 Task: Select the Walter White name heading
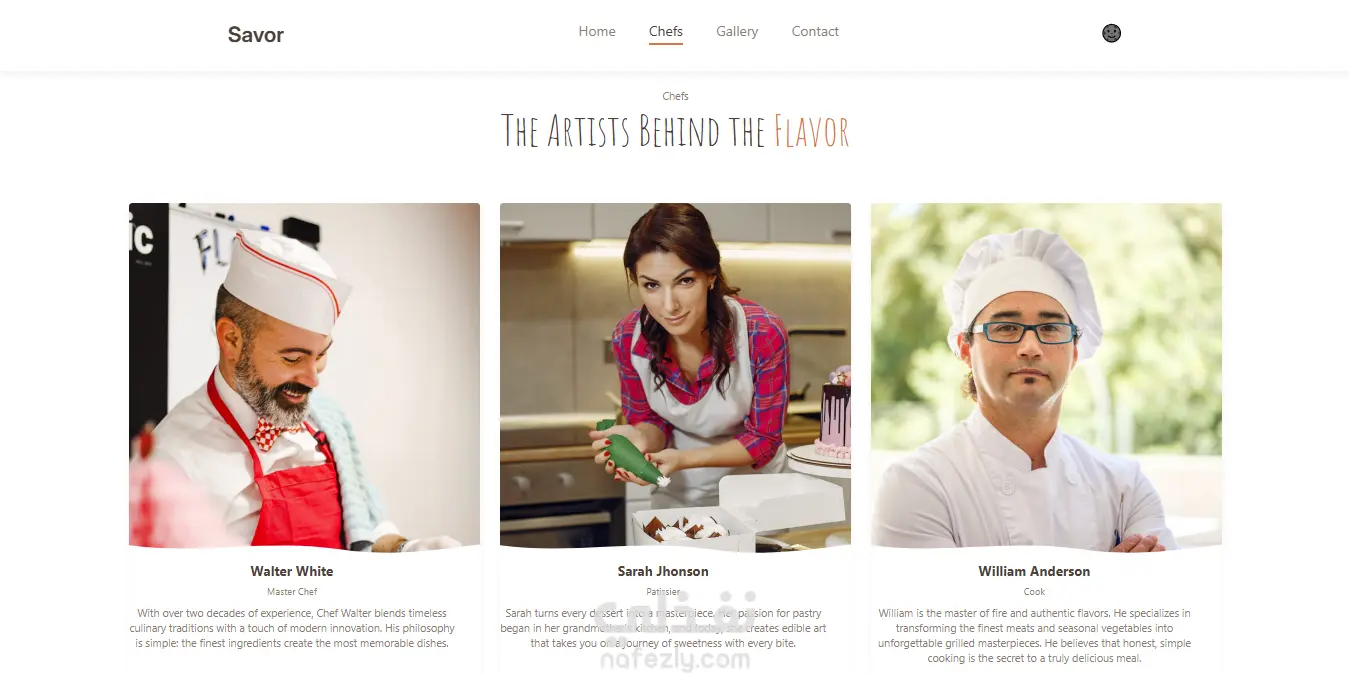coord(292,572)
